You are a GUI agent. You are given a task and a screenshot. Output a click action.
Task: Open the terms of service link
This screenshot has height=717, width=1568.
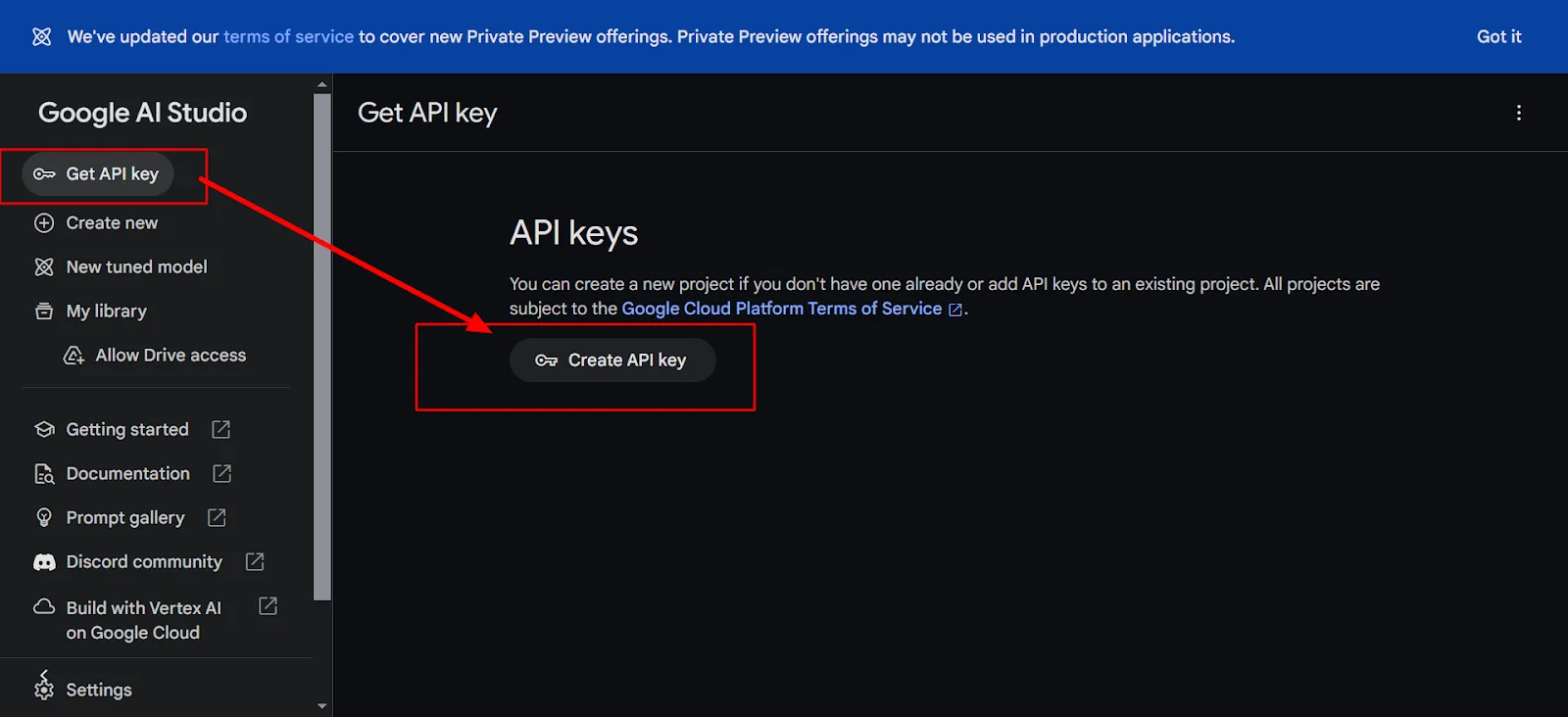pyautogui.click(x=288, y=37)
